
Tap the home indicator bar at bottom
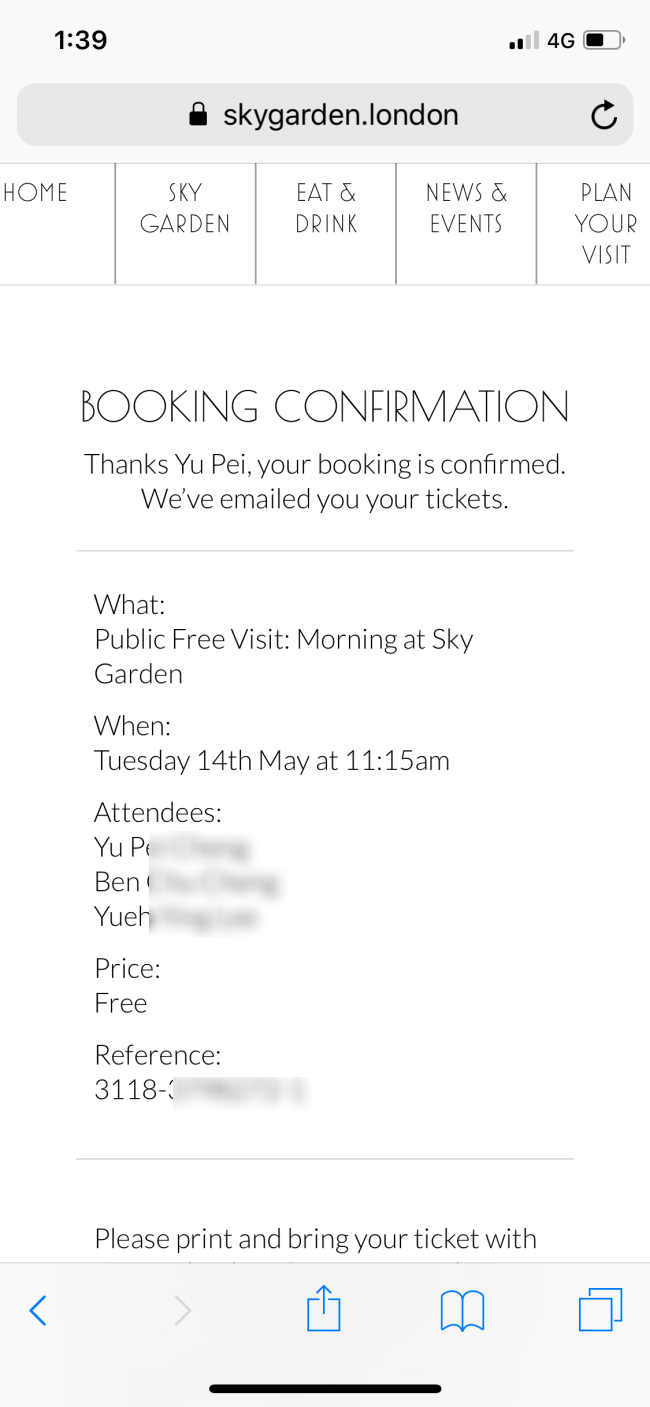[x=325, y=1388]
